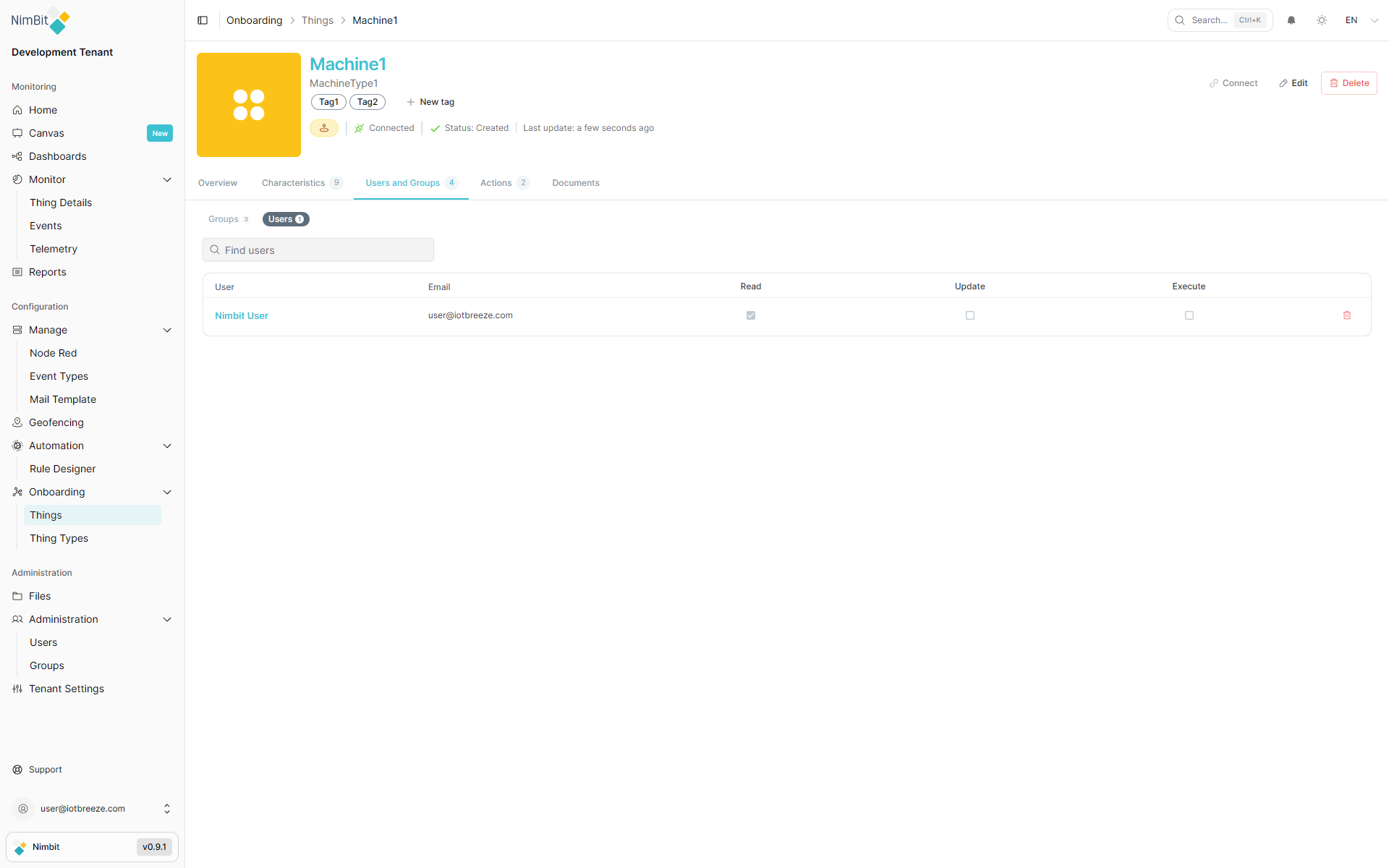This screenshot has height=868, width=1389.
Task: Click the Delete button for Machine1
Action: pyautogui.click(x=1348, y=82)
